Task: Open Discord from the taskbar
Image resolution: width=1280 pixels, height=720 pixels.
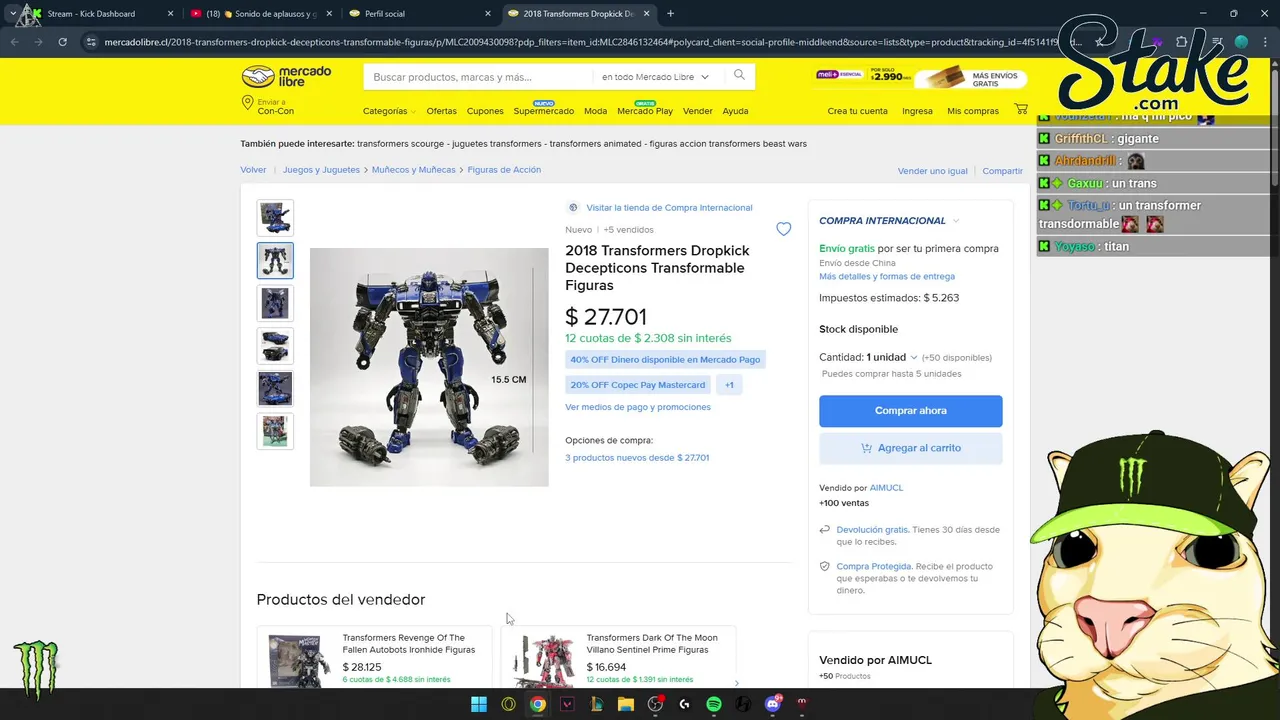Action: 772,704
